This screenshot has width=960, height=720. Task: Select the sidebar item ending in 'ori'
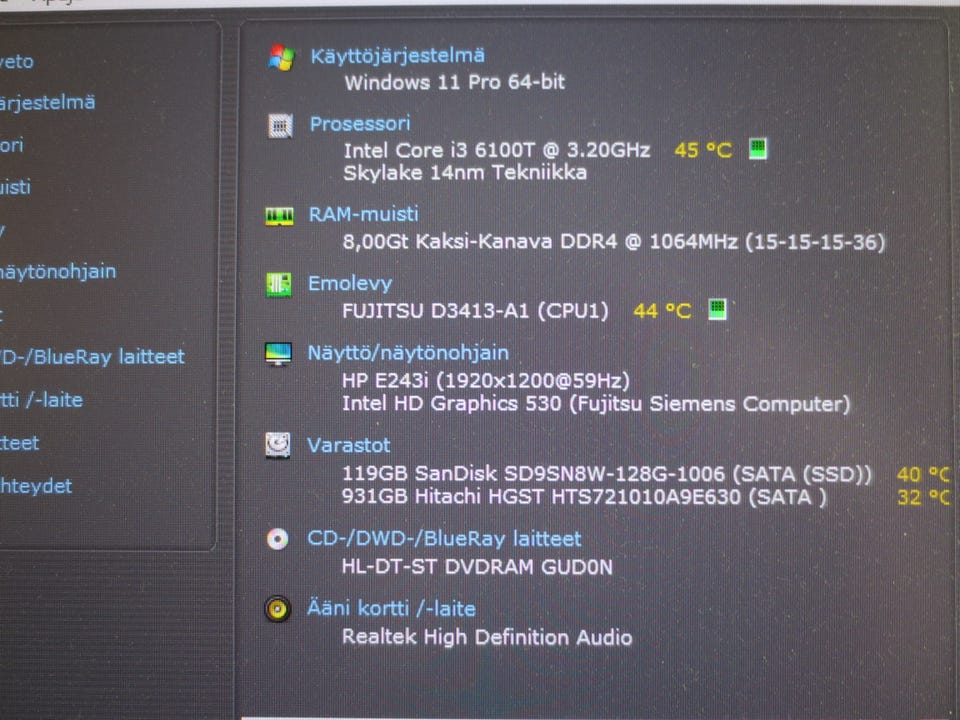[x=12, y=145]
